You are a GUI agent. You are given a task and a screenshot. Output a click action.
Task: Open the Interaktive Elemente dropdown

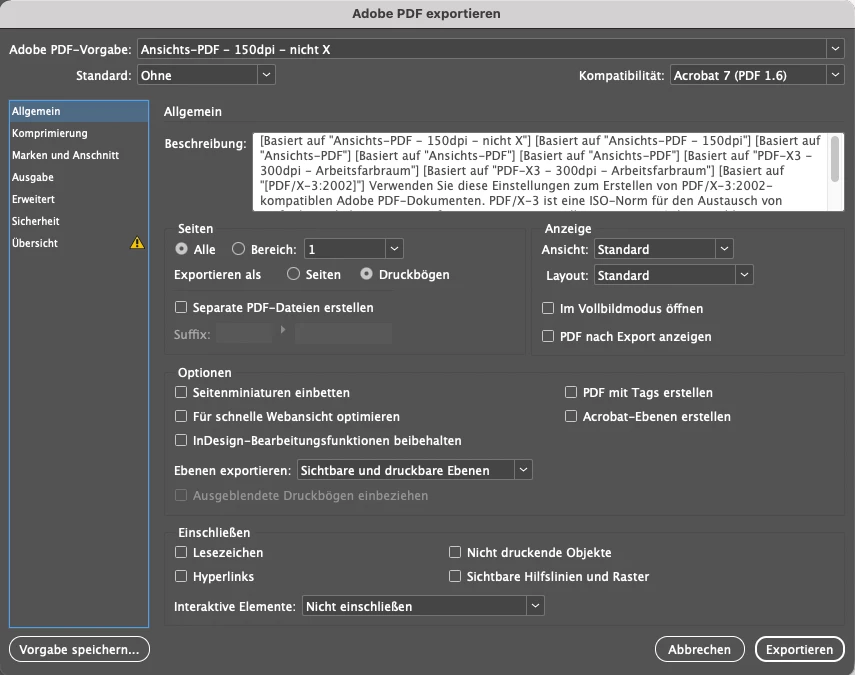point(423,605)
